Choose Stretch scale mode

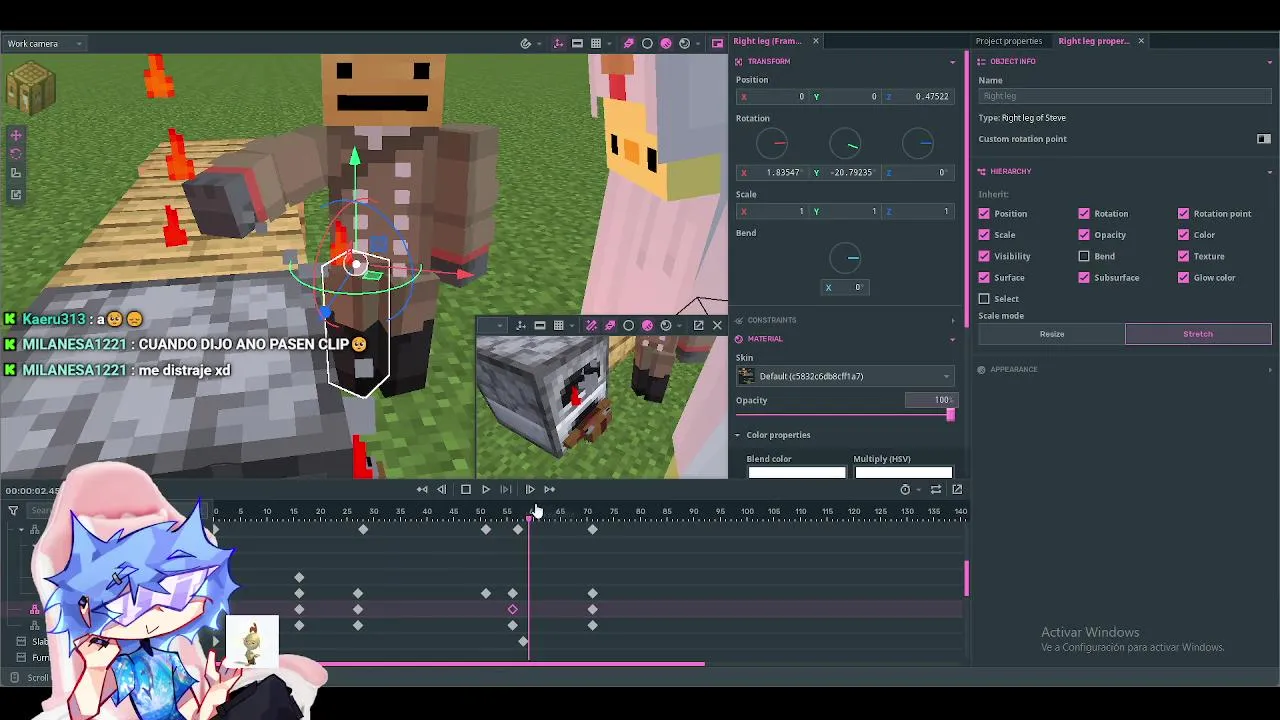[x=1198, y=334]
